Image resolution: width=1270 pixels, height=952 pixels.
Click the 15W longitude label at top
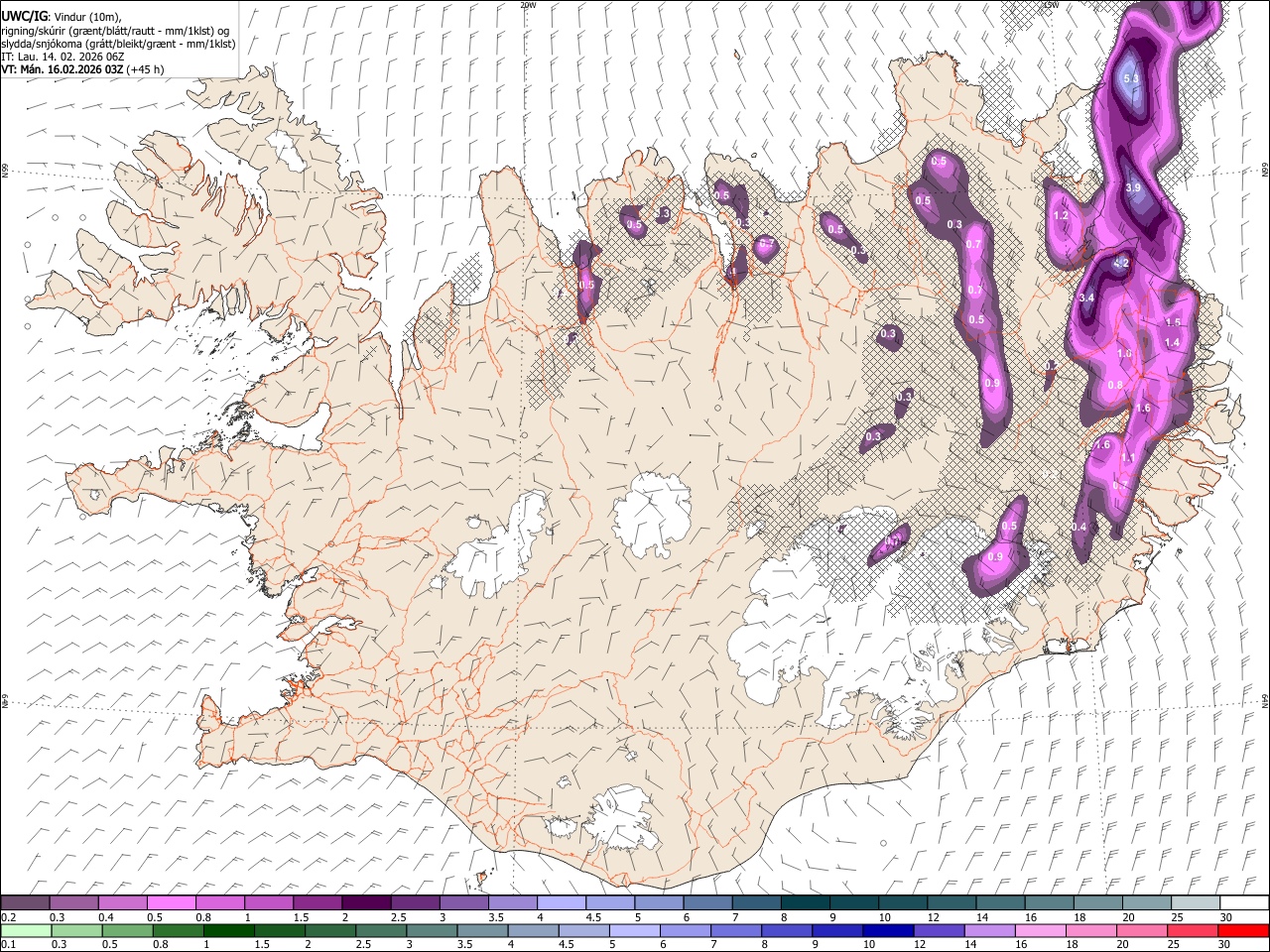[1051, 5]
